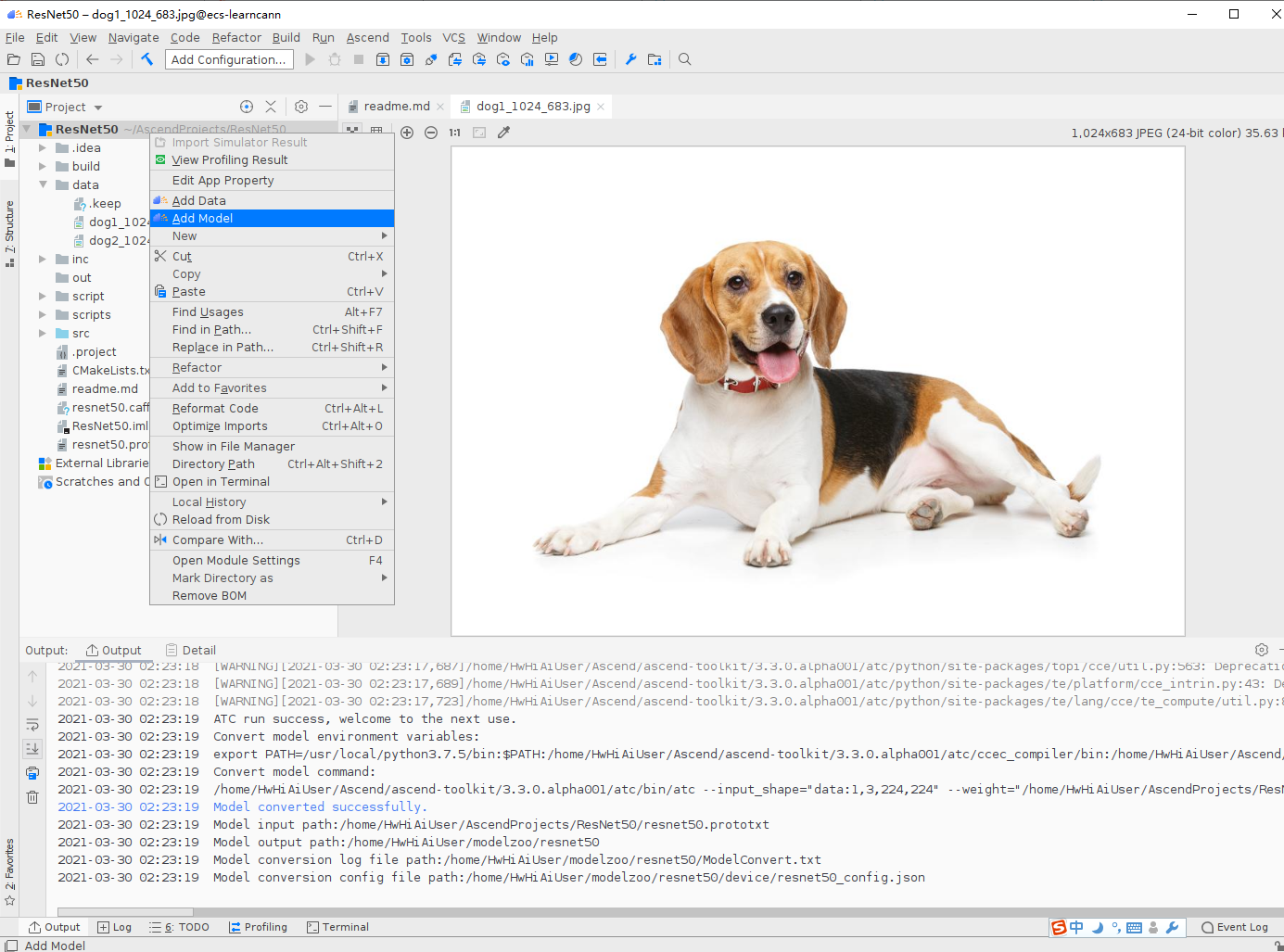Open the Event Log button

click(1234, 927)
